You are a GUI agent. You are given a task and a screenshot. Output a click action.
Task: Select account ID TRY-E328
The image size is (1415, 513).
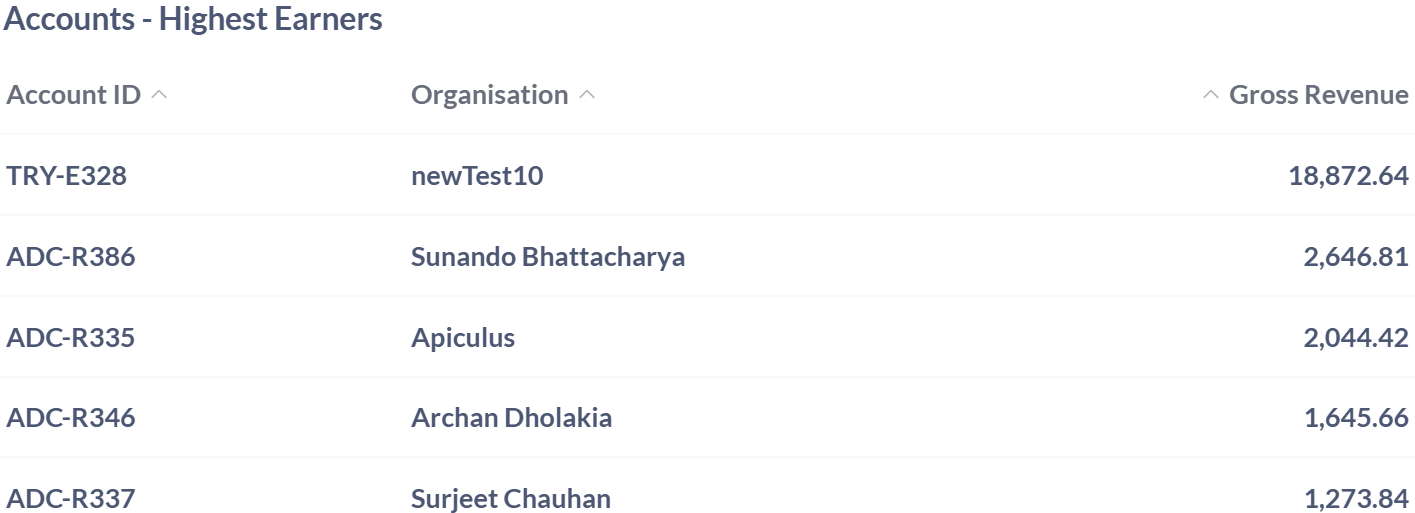pyautogui.click(x=67, y=176)
